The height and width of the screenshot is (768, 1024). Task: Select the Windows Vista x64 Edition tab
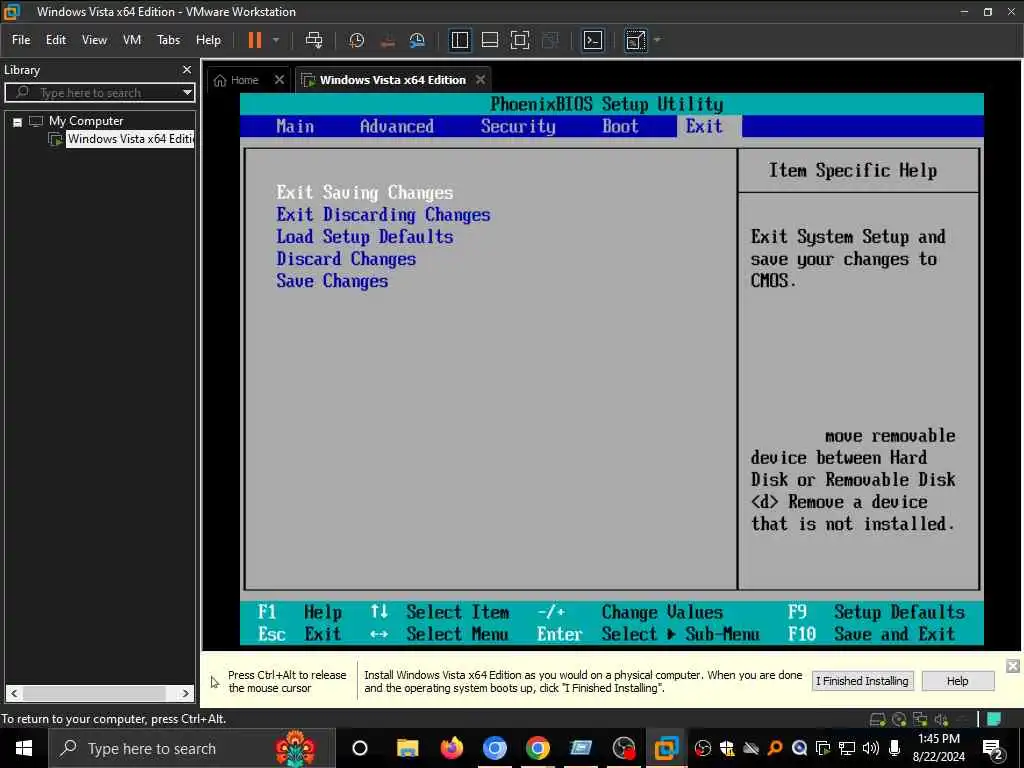coord(392,80)
